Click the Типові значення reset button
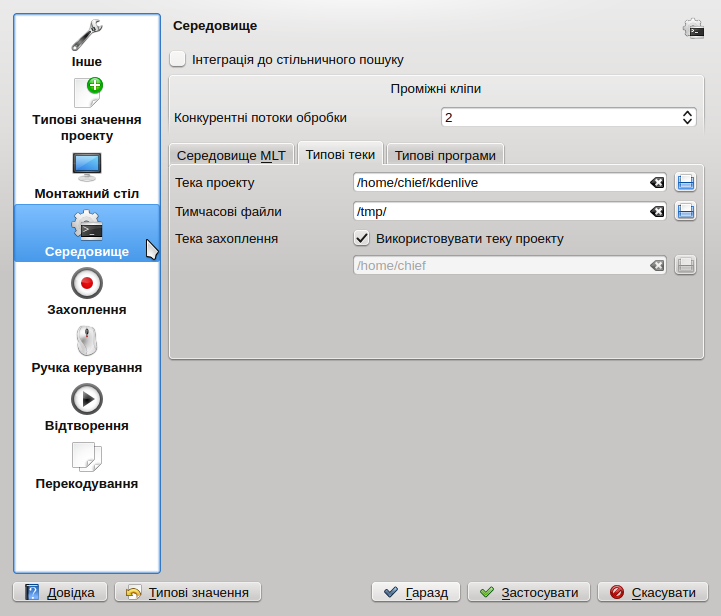Screen dimensions: 721x616 (x=188, y=592)
